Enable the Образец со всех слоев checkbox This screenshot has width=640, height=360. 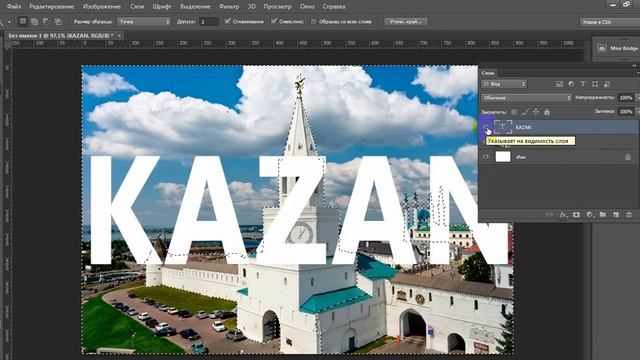pyautogui.click(x=313, y=22)
